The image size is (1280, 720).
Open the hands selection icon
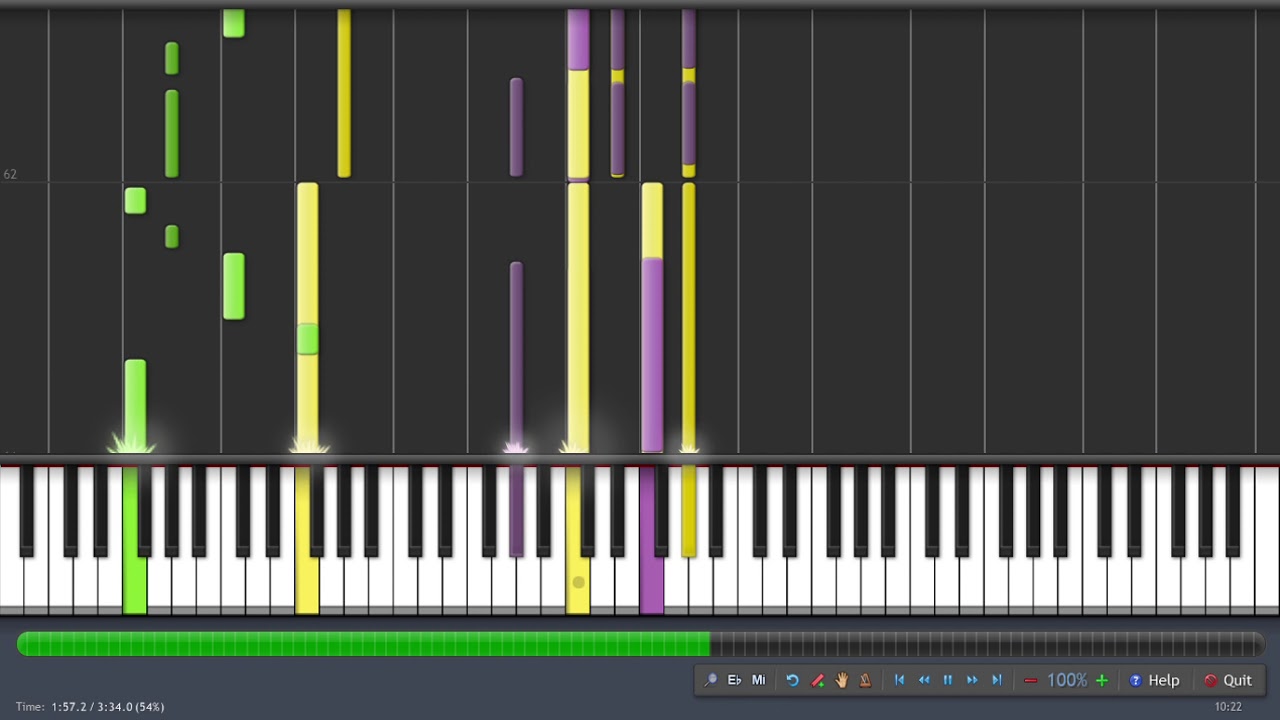click(841, 680)
